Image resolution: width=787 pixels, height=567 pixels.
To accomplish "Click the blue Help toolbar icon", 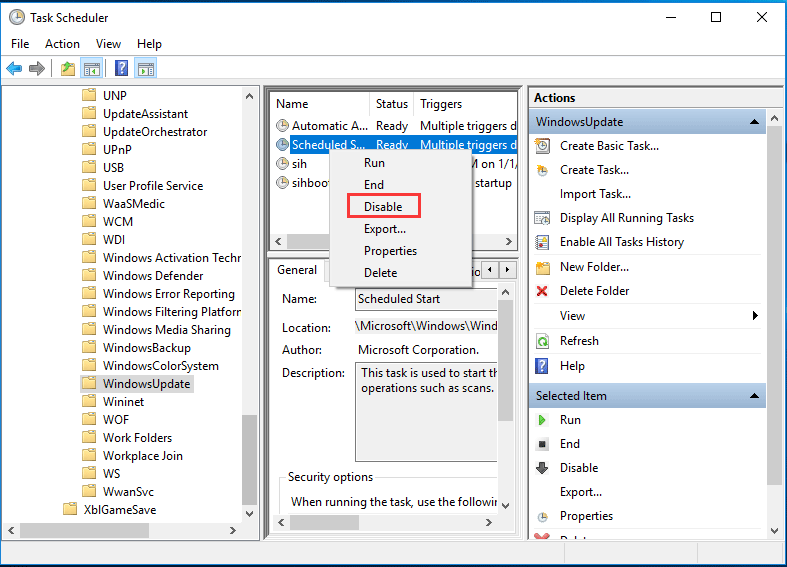I will pyautogui.click(x=121, y=68).
